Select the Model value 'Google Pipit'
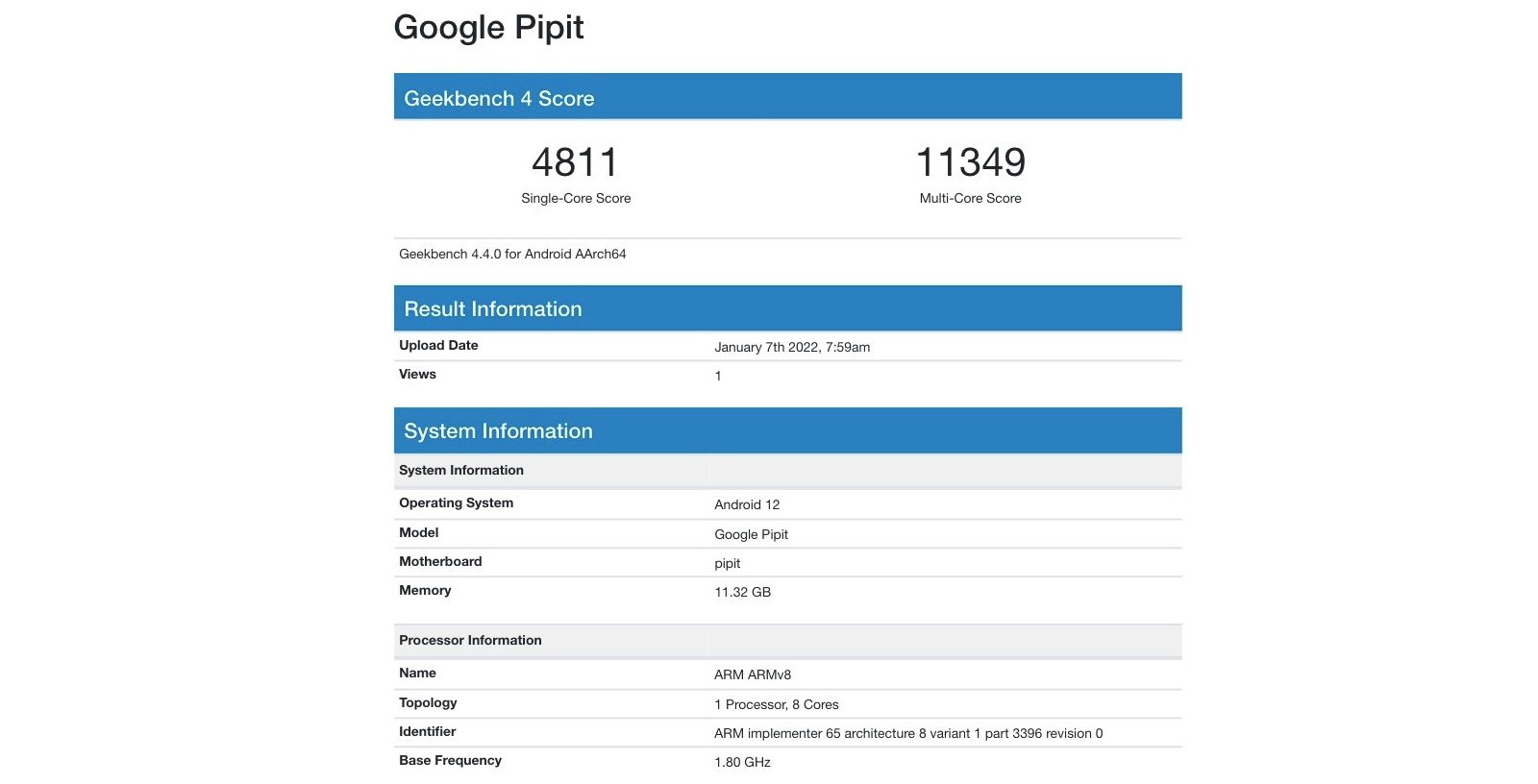 point(751,534)
